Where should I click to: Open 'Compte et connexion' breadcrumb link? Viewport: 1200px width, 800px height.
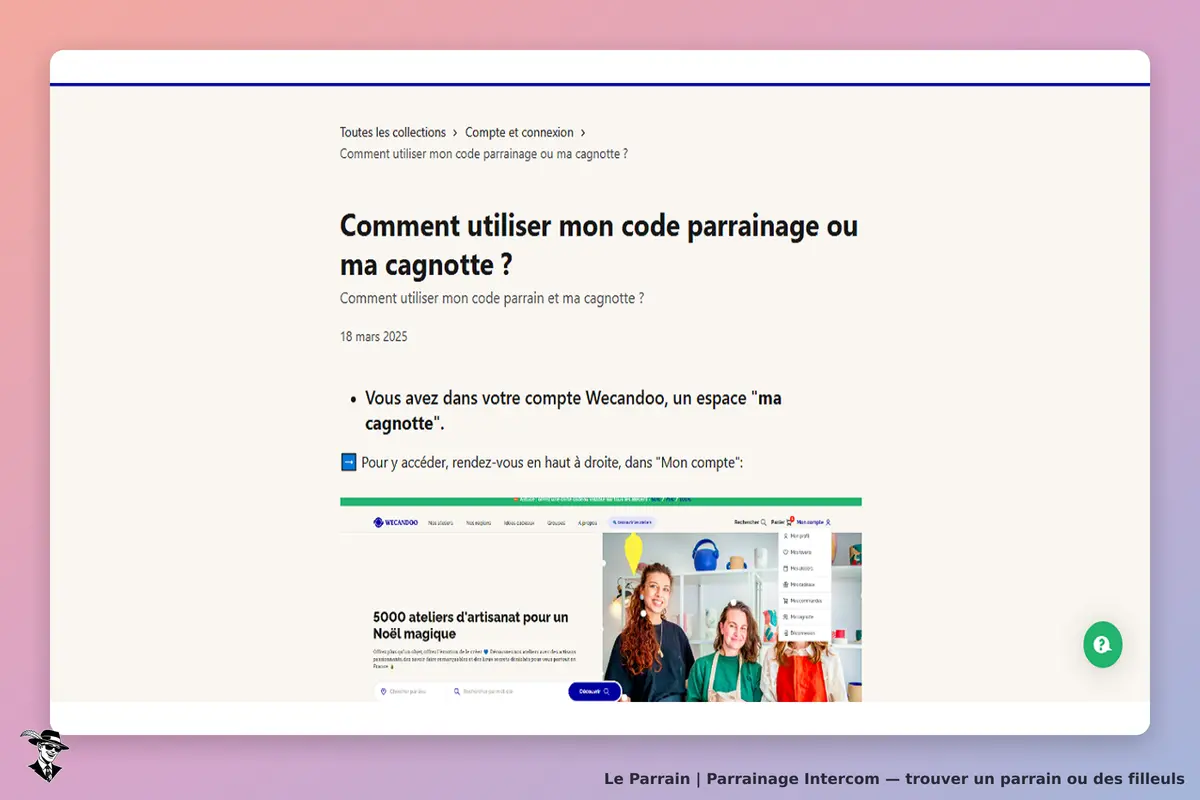point(519,132)
